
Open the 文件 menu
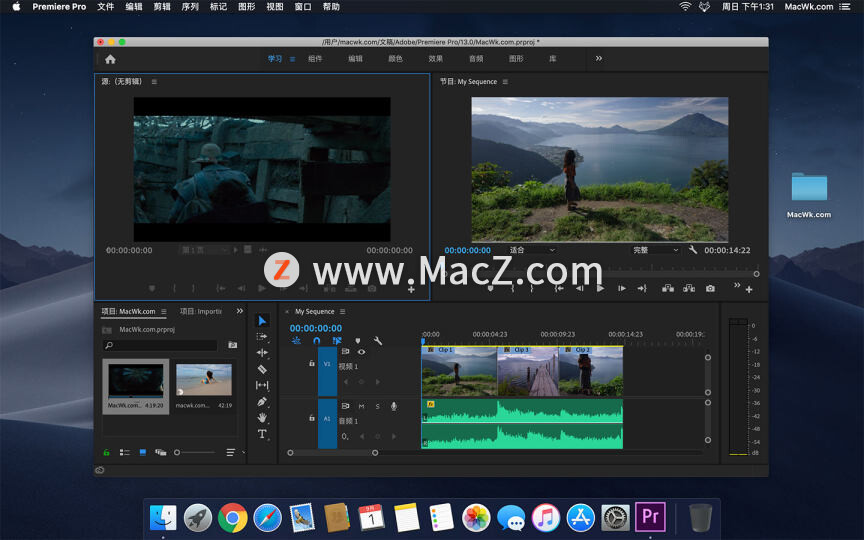105,7
